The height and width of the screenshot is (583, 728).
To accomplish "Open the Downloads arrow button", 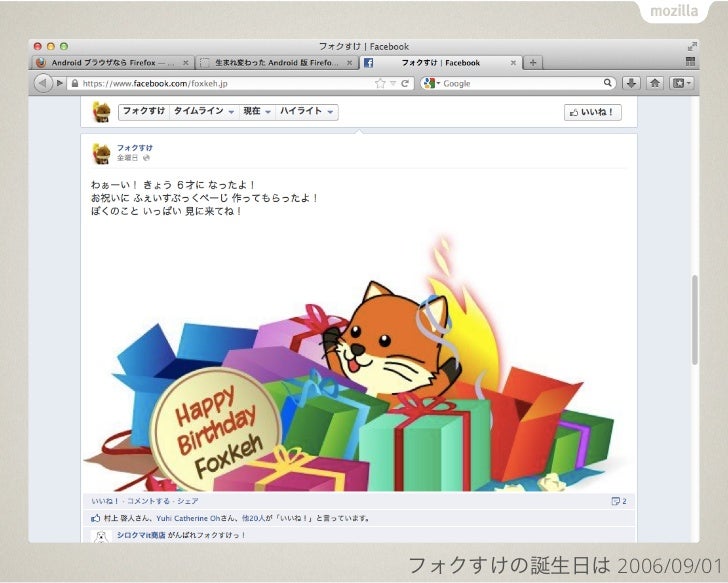I will 630,83.
